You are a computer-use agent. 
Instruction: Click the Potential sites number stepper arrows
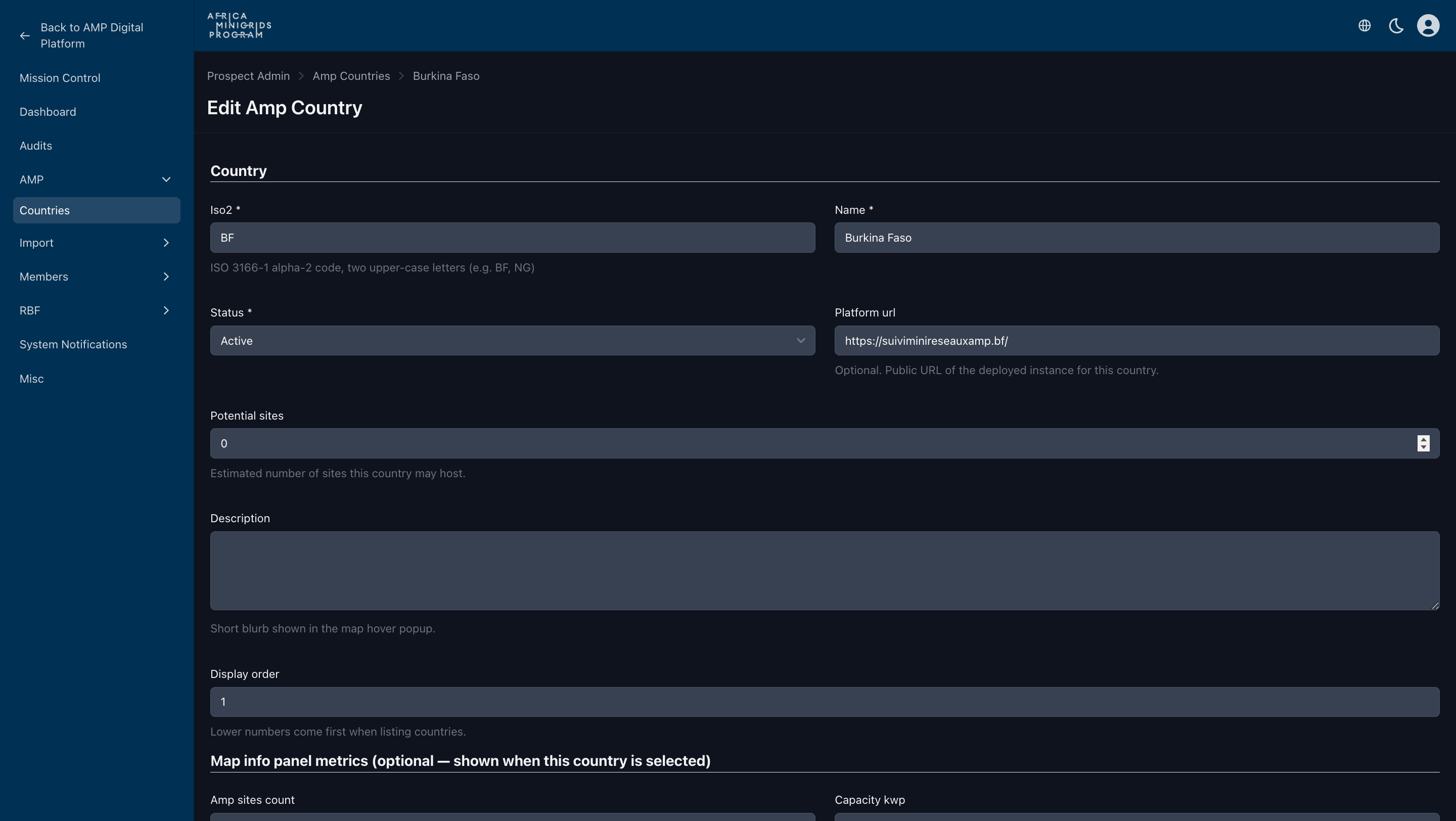[1423, 443]
